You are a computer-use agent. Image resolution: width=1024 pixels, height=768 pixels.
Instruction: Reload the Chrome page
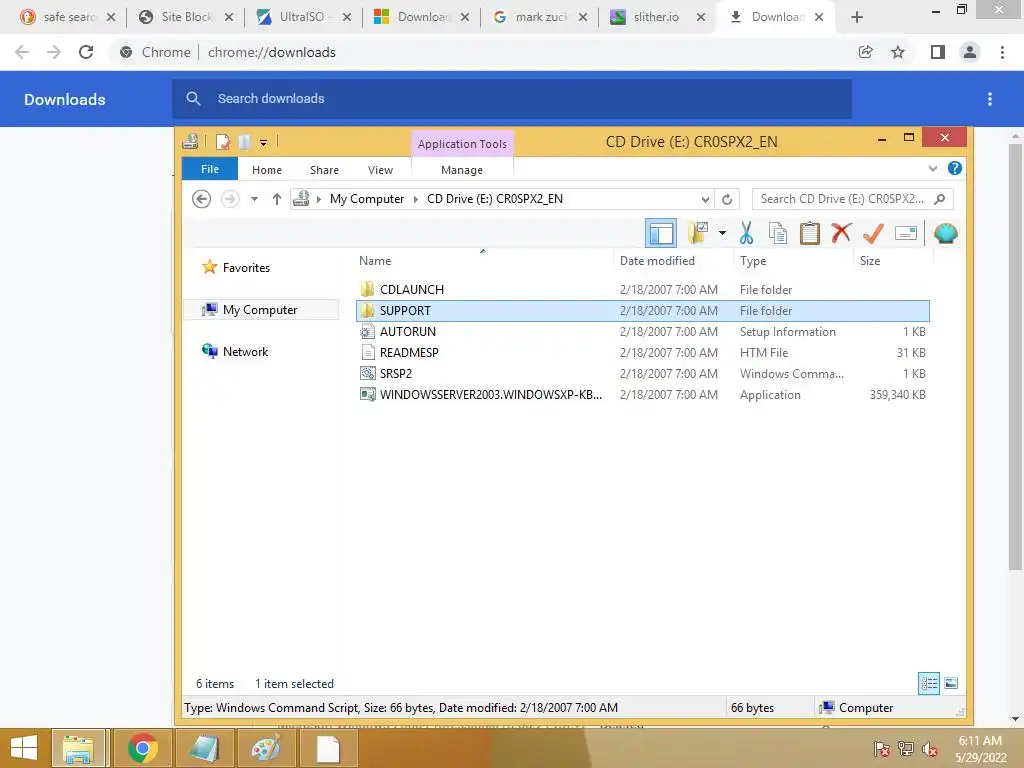(86, 52)
